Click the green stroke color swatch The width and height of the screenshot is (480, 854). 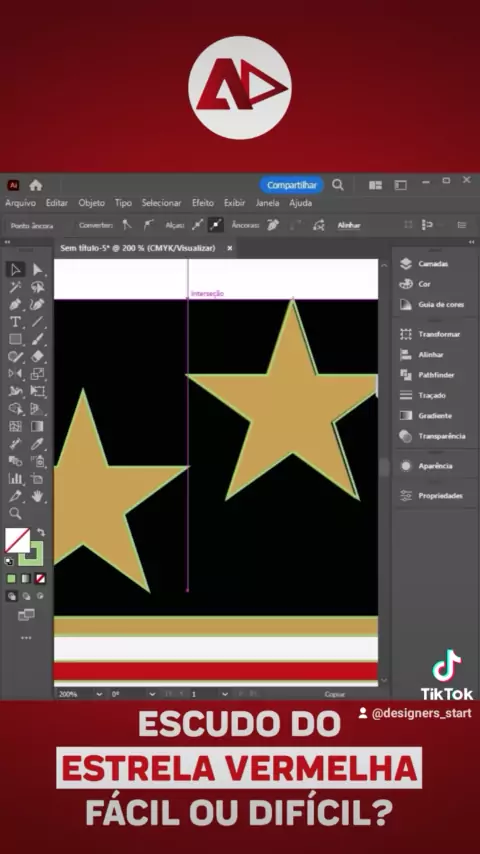tap(32, 553)
